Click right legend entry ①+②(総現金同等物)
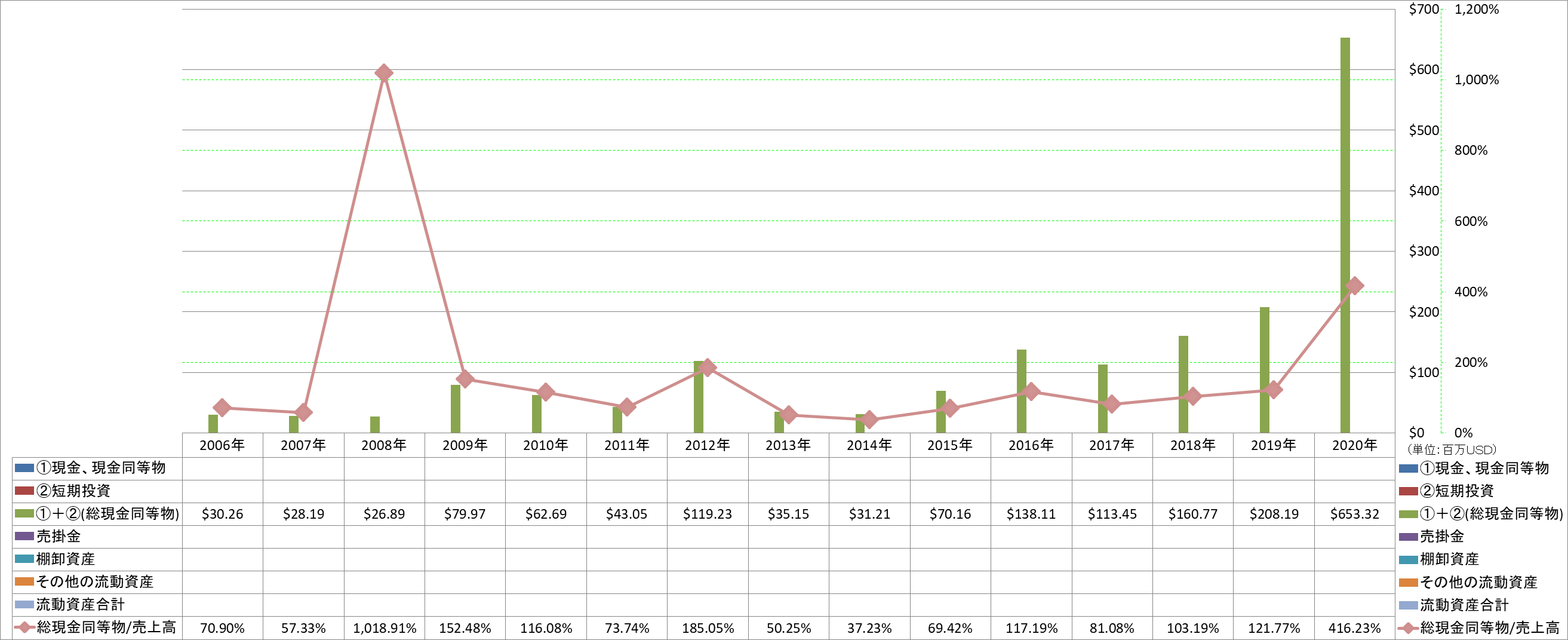 point(1481,514)
